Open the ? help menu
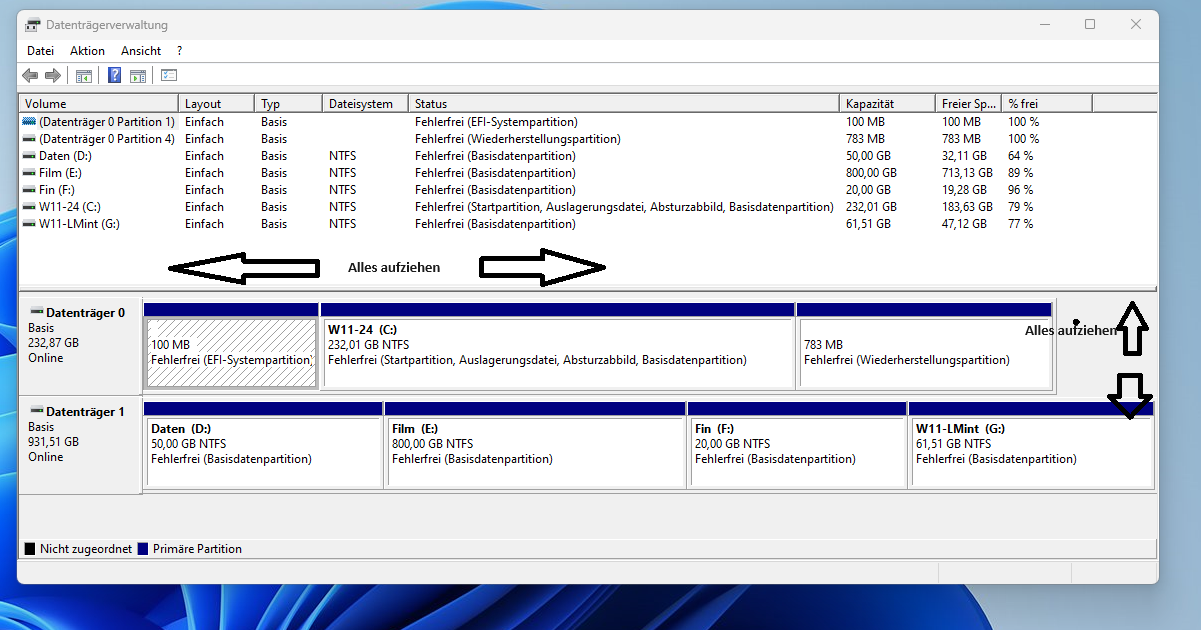1201x630 pixels. point(179,50)
